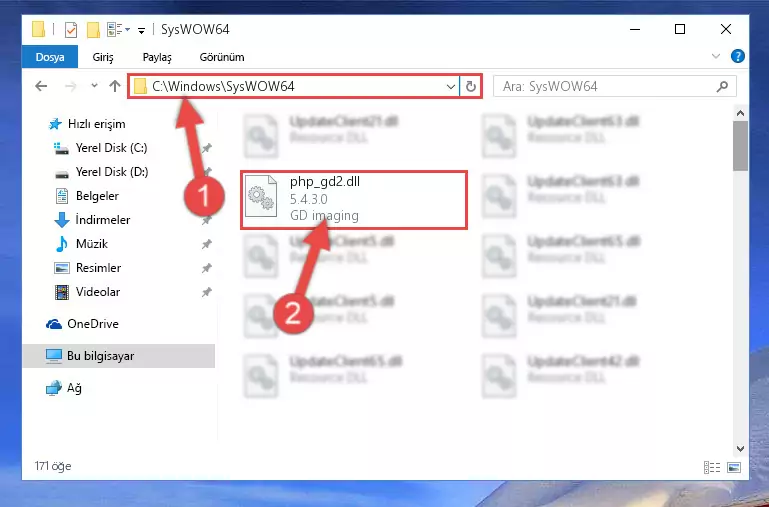
Task: Click the New folder quick access icon
Action: tap(93, 30)
